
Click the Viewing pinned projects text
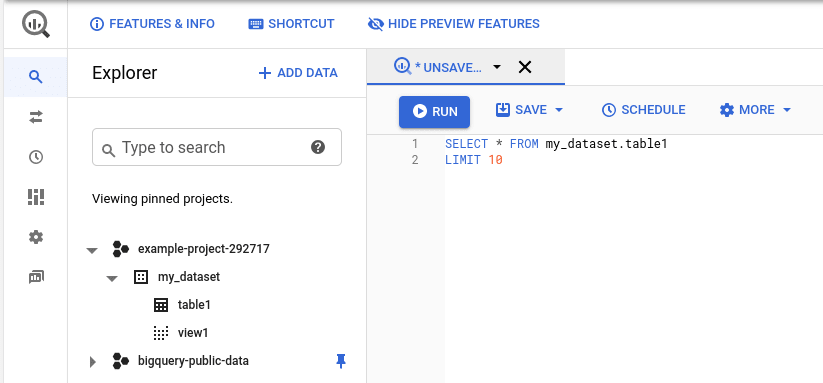(x=162, y=199)
